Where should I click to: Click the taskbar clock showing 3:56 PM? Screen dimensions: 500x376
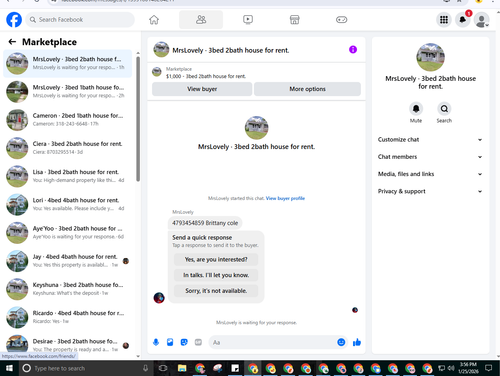click(468, 368)
